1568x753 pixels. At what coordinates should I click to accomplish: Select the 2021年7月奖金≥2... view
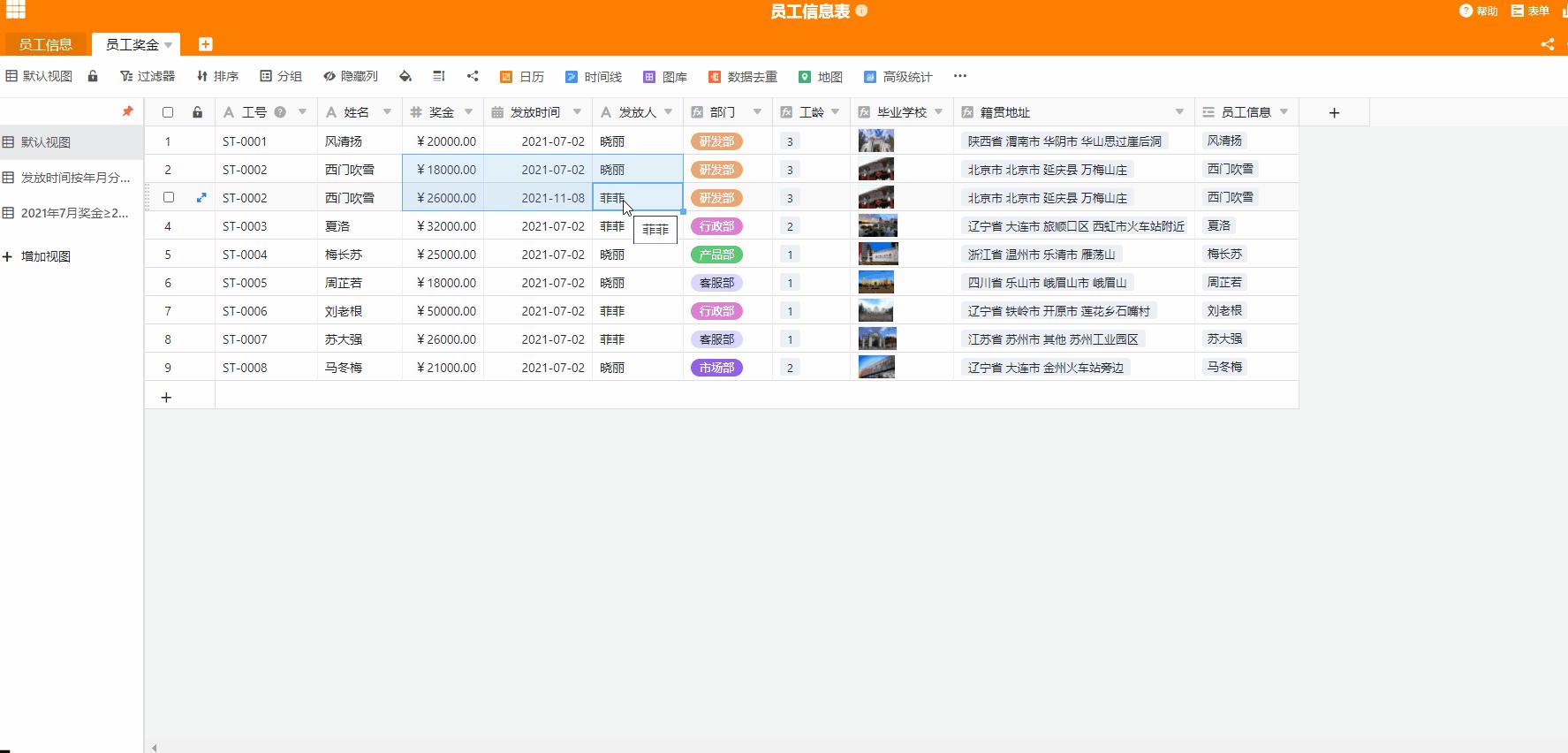point(72,213)
